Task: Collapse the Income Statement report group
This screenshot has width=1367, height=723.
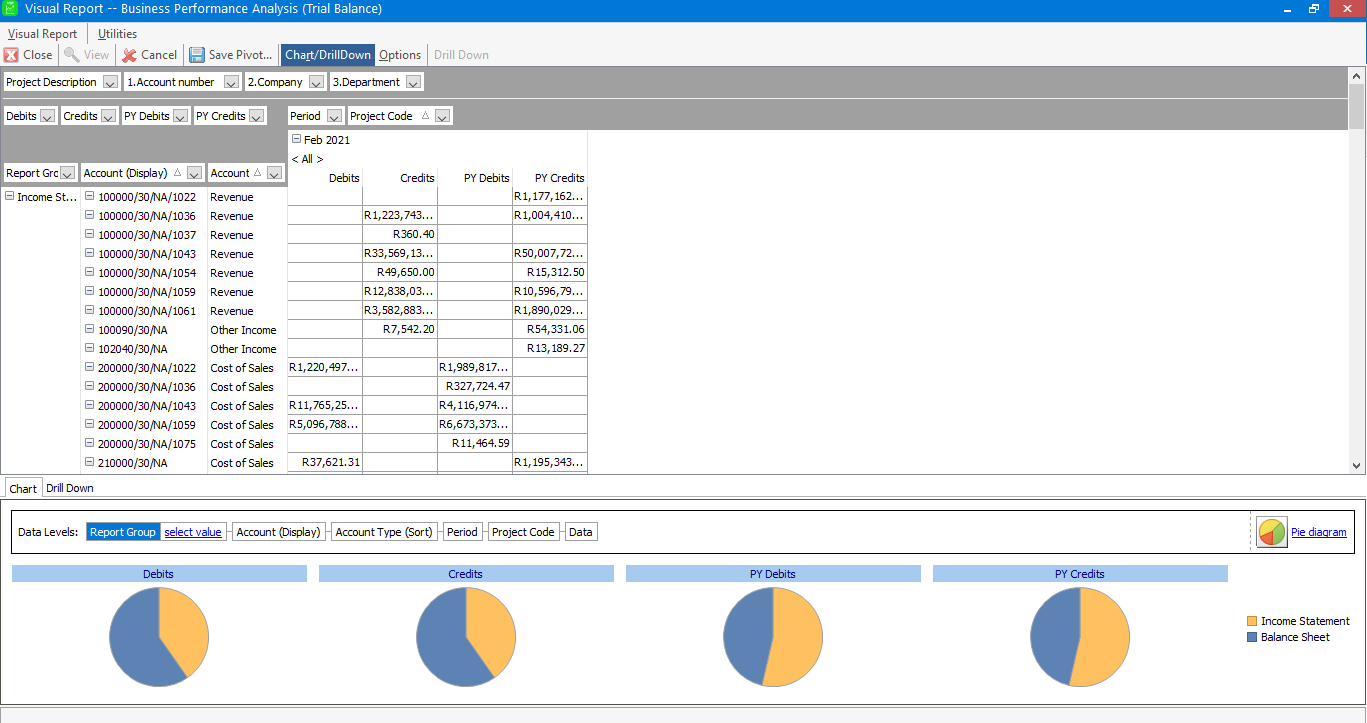Action: pos(10,197)
